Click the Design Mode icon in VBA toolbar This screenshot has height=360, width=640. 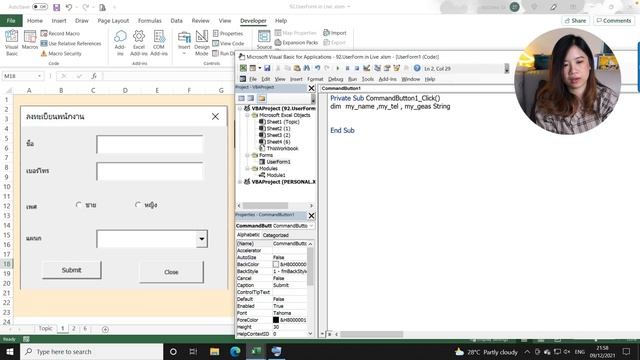pyautogui.click(x=367, y=68)
